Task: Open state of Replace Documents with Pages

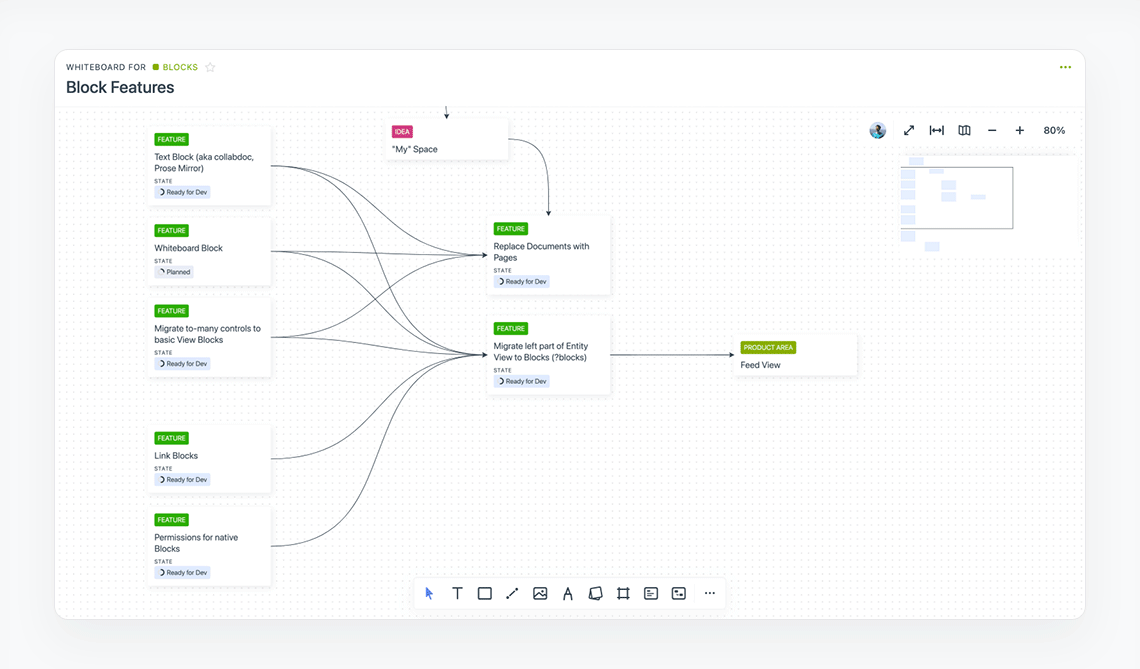Action: click(522, 281)
